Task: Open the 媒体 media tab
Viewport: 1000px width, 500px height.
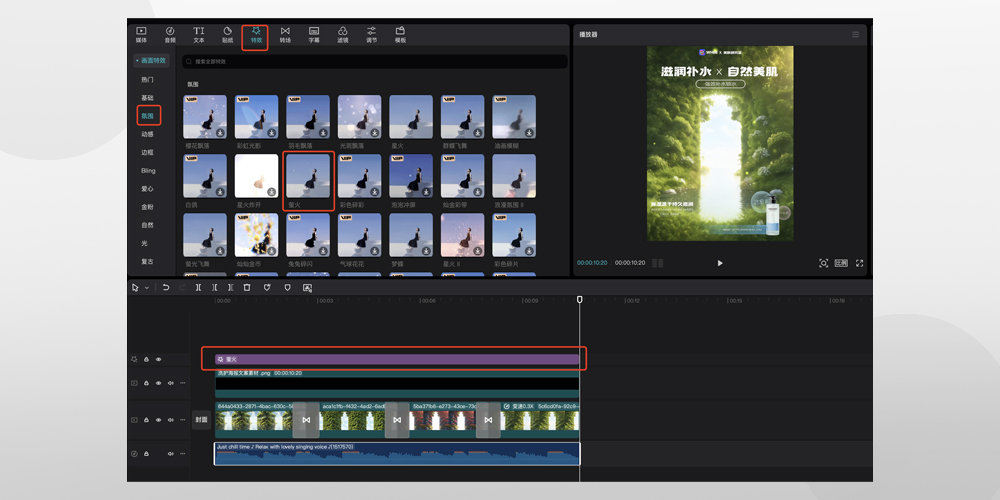Action: coord(141,34)
